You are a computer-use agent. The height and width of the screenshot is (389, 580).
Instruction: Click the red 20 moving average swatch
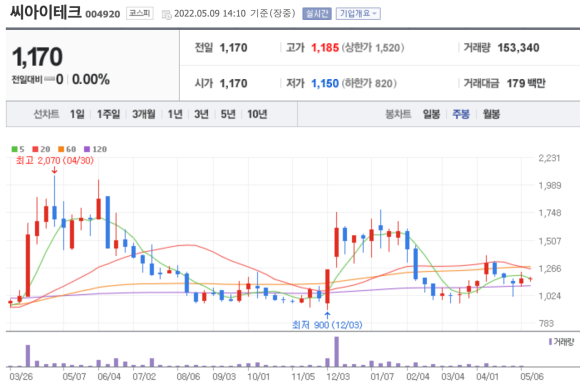(35, 149)
